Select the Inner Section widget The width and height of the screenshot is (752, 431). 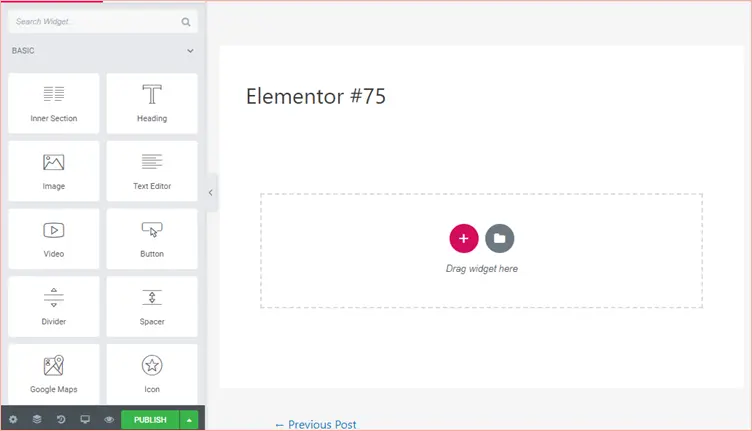point(54,103)
